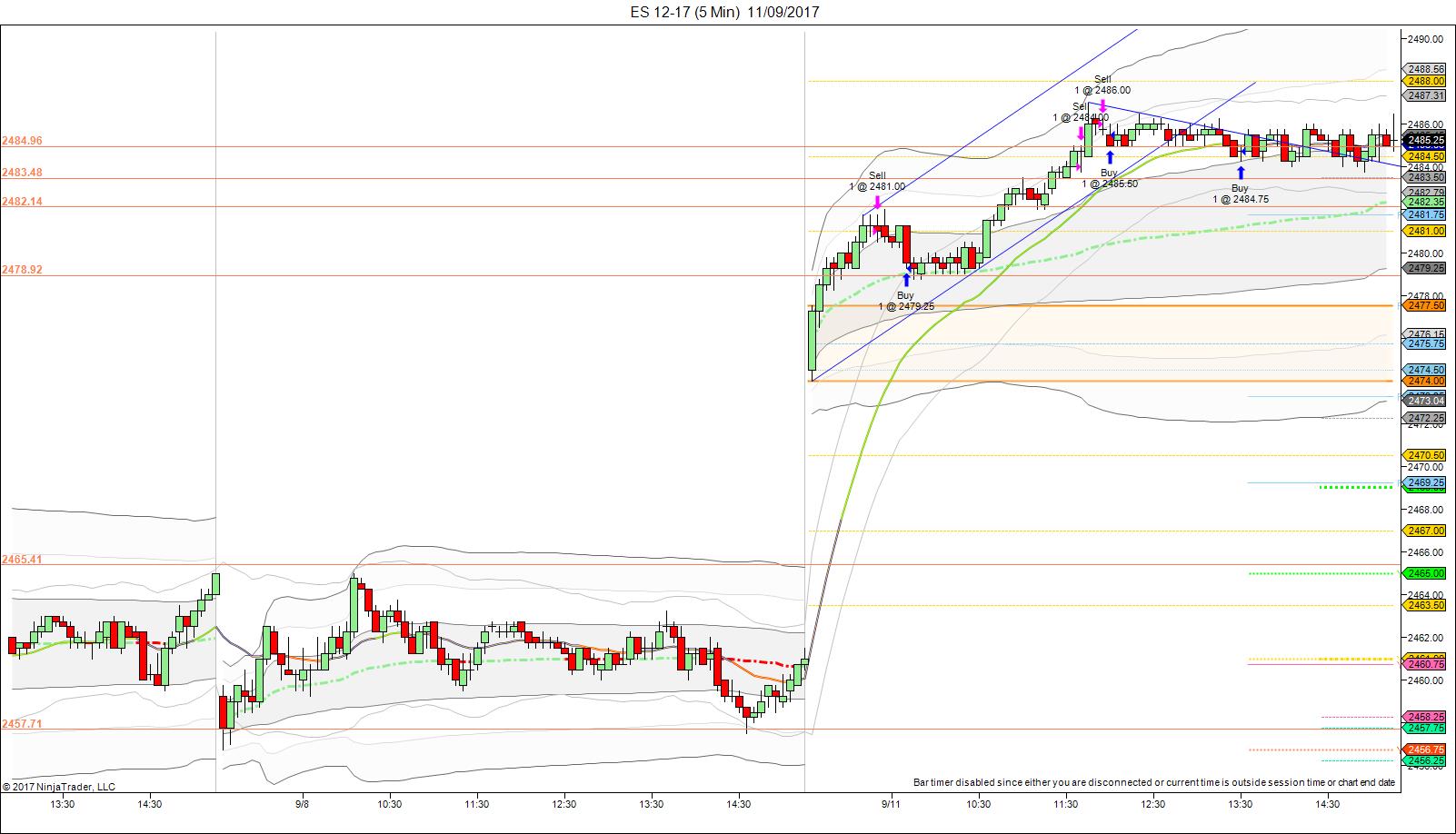Click the magenta sell arrow below 'Sell 1 @ 2486.00'
The height and width of the screenshot is (834, 1456).
[1102, 105]
